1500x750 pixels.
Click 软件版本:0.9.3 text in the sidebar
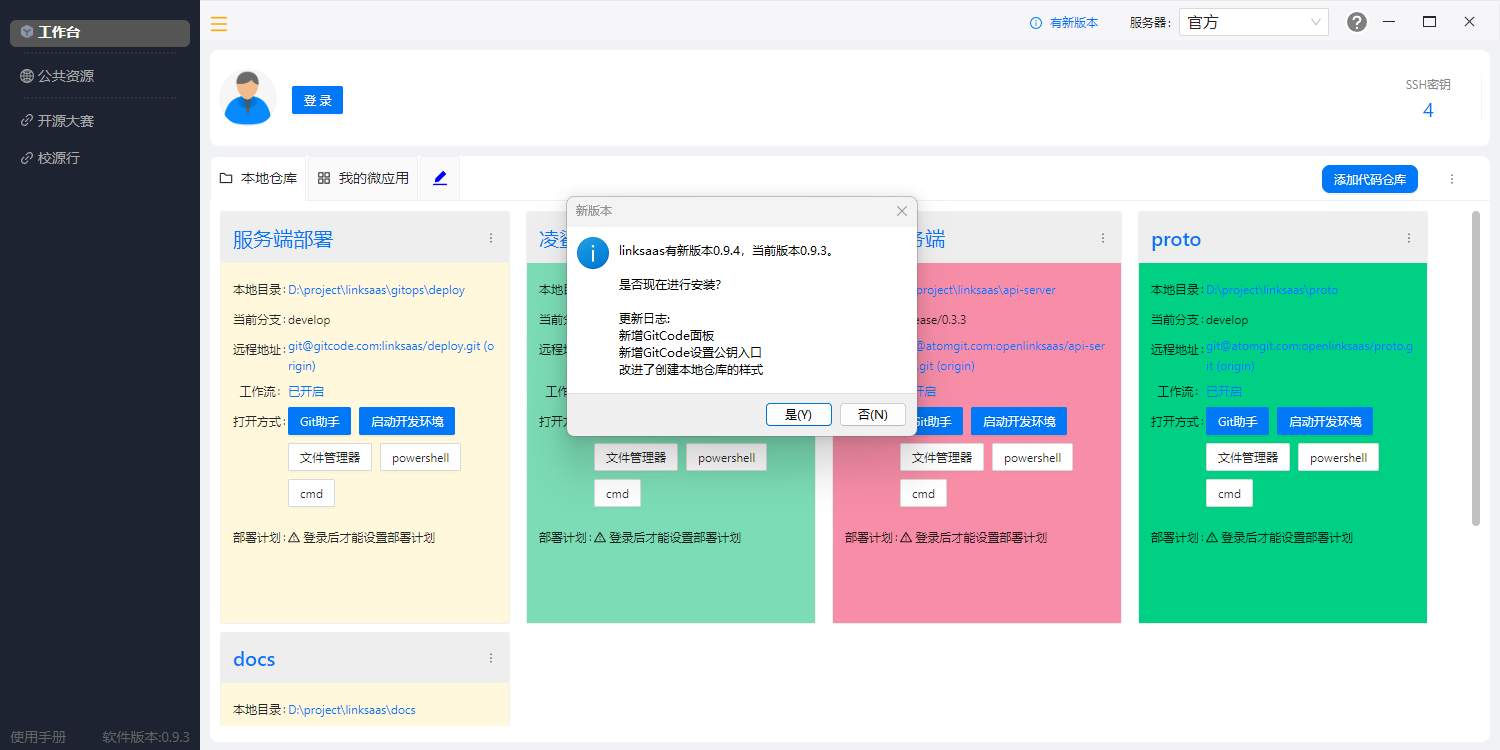click(146, 737)
